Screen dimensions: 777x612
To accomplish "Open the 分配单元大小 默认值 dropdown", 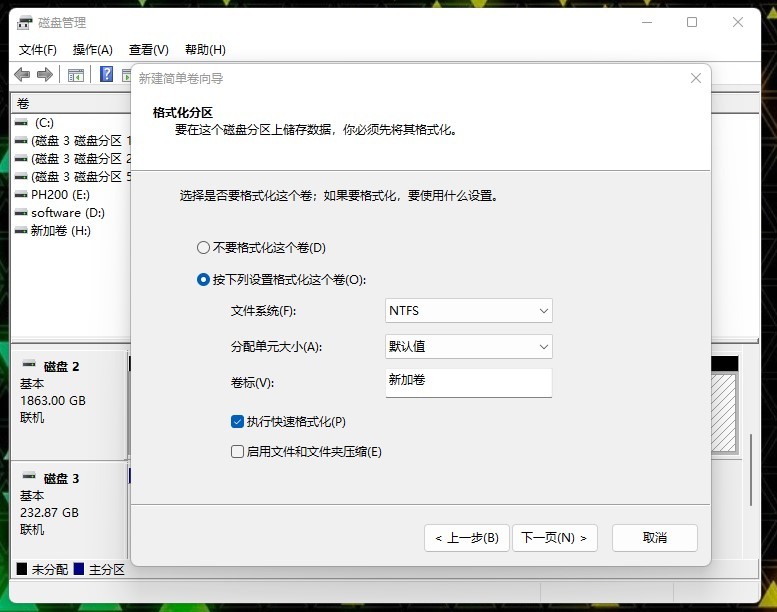I will pos(469,346).
